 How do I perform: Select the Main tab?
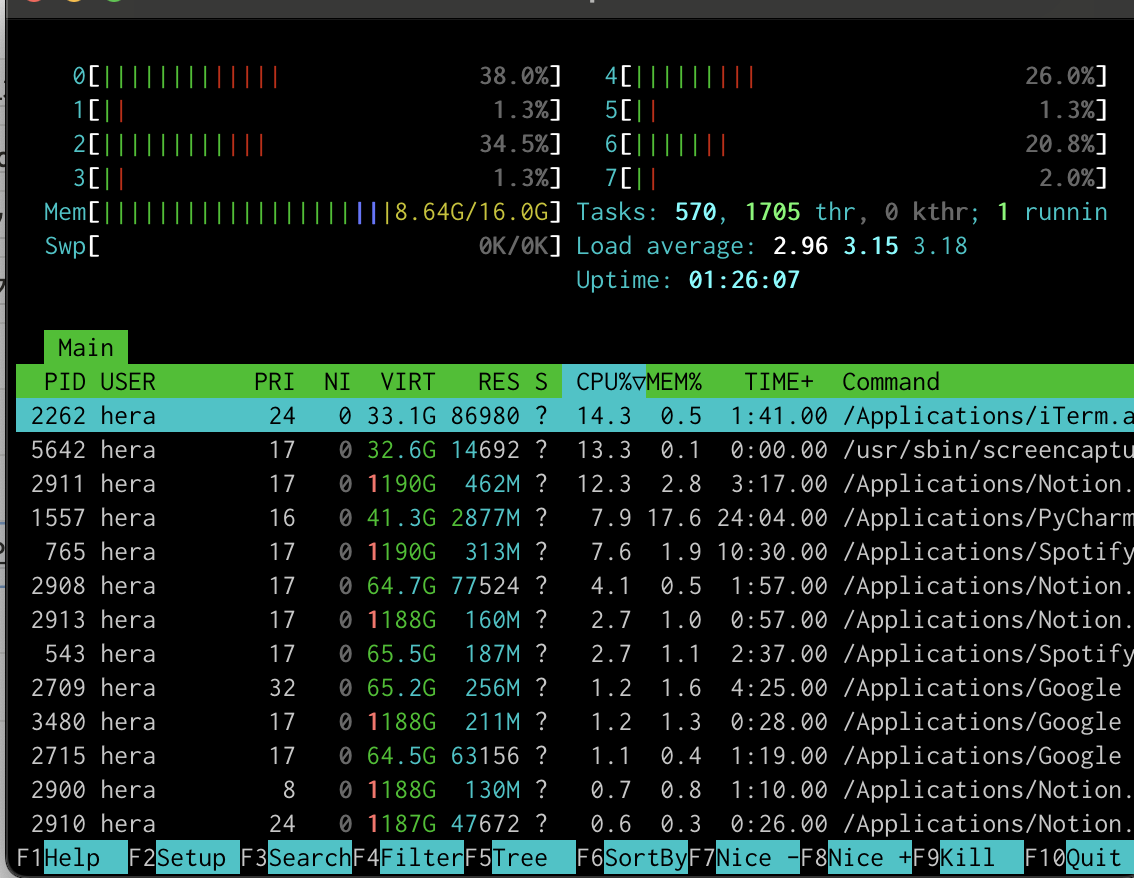point(85,348)
